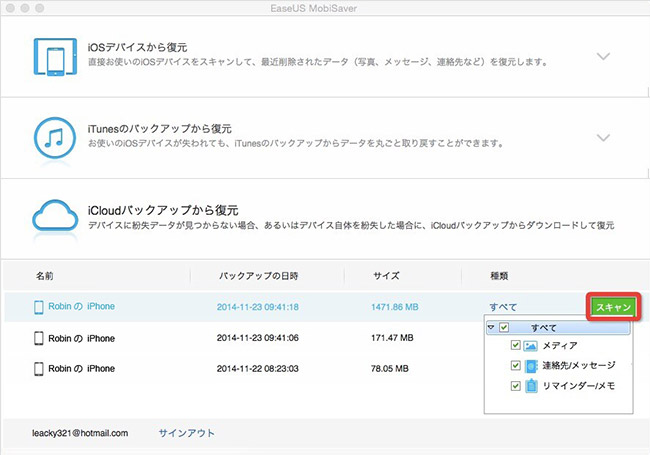Toggle the すべて checkbox in the dropdown
This screenshot has height=455, width=650.
pos(504,327)
